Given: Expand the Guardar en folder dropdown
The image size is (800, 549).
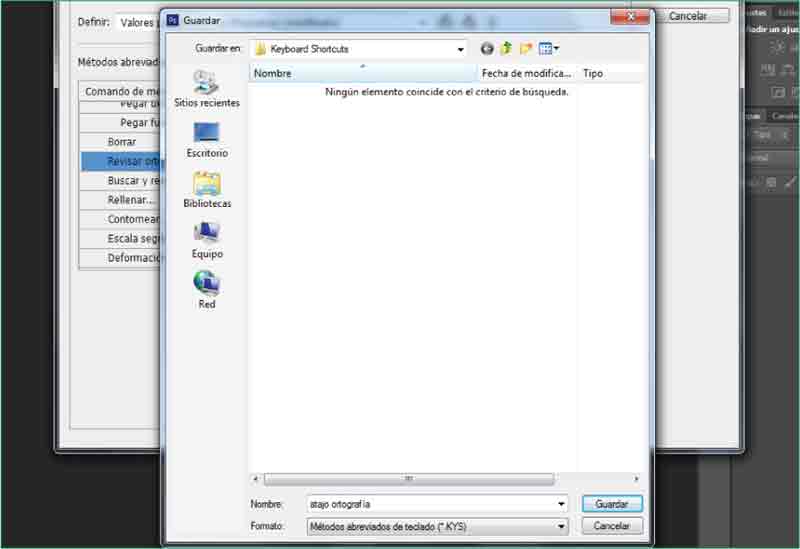Looking at the screenshot, I should click(460, 49).
